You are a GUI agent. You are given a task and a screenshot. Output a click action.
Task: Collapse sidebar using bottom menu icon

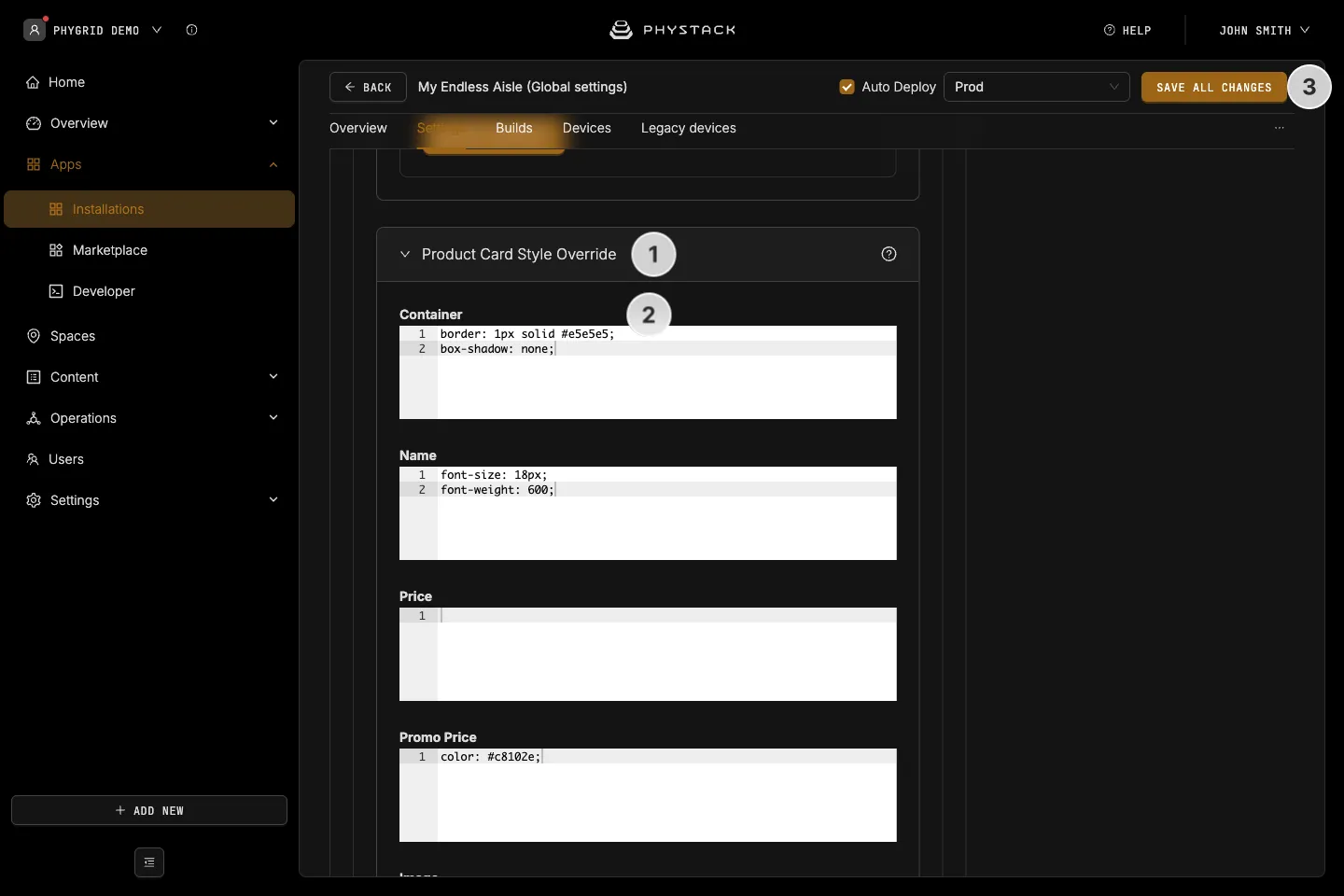tap(149, 862)
